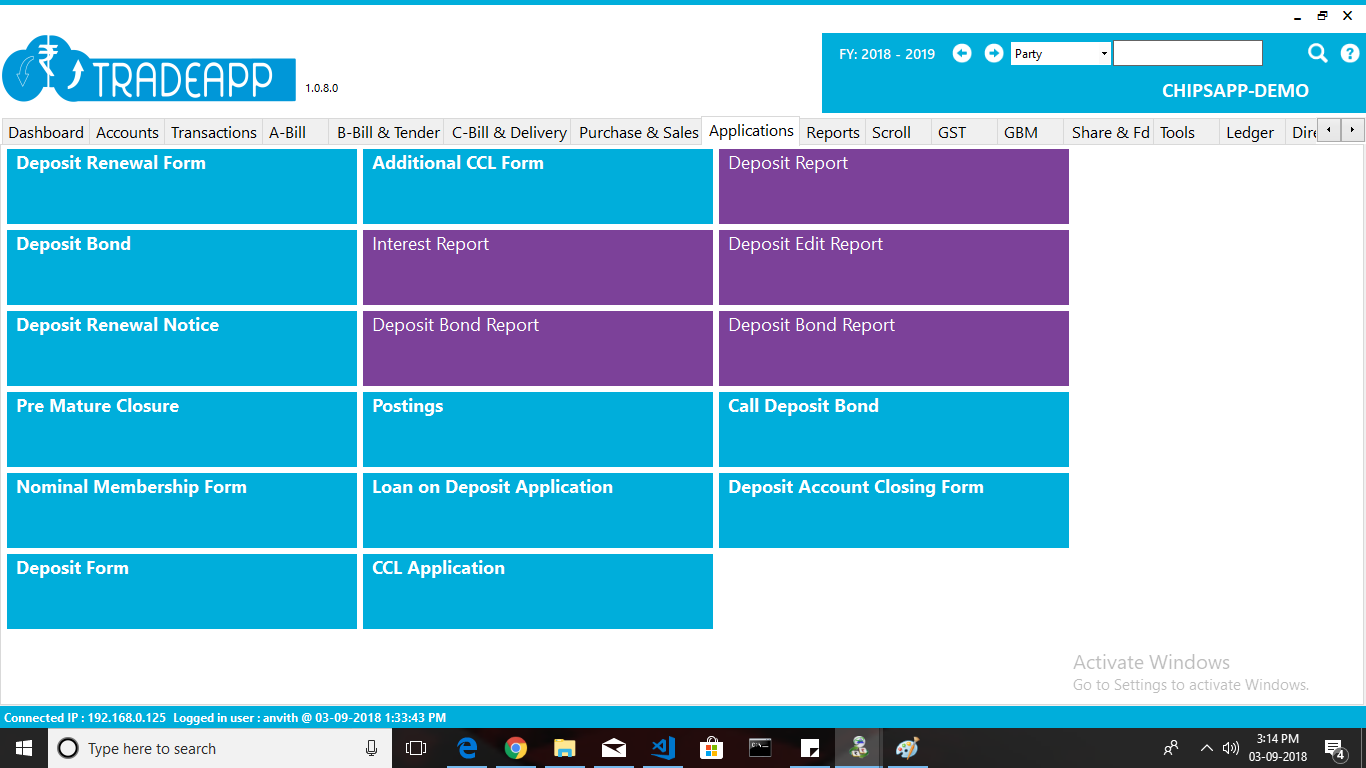1366x768 pixels.
Task: Open Microsoft Store from the taskbar
Action: 712,748
